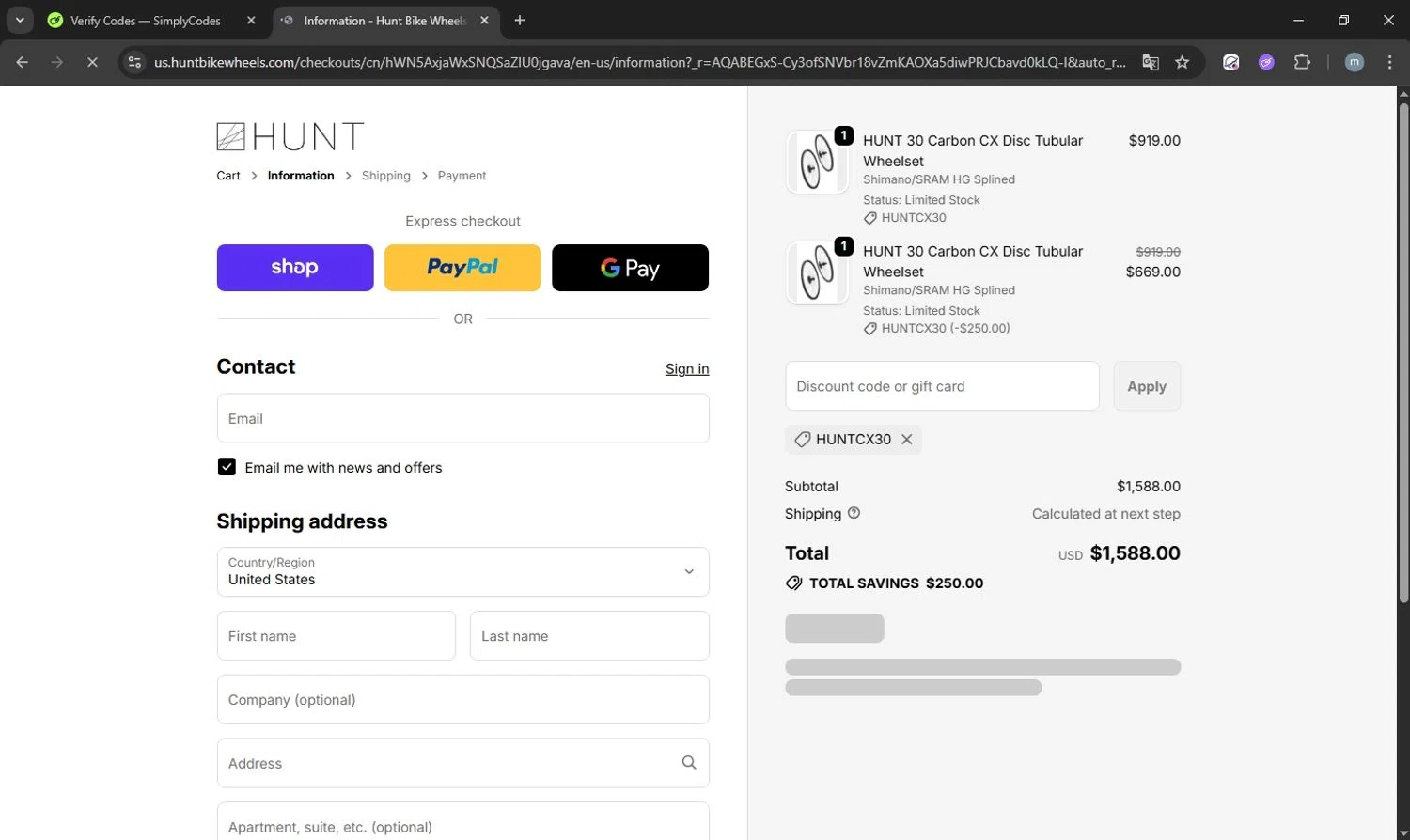1410x840 pixels.
Task: Open the Extensions puzzle menu
Action: [1302, 62]
